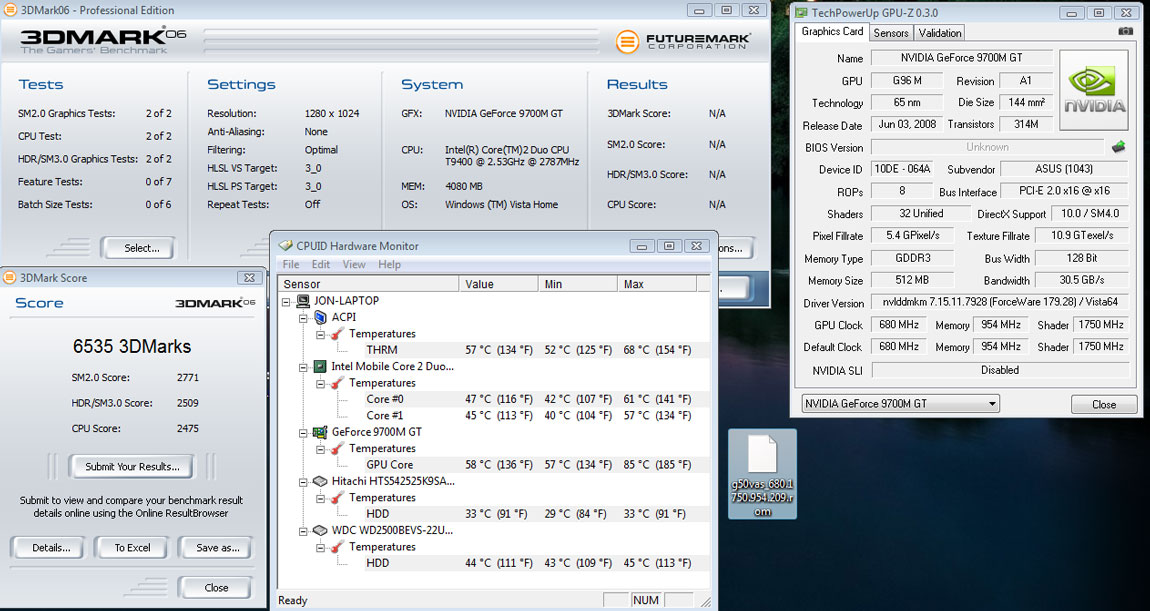Open the Help menu in Hardware Monitor
Viewport: 1150px width, 611px height.
[389, 264]
